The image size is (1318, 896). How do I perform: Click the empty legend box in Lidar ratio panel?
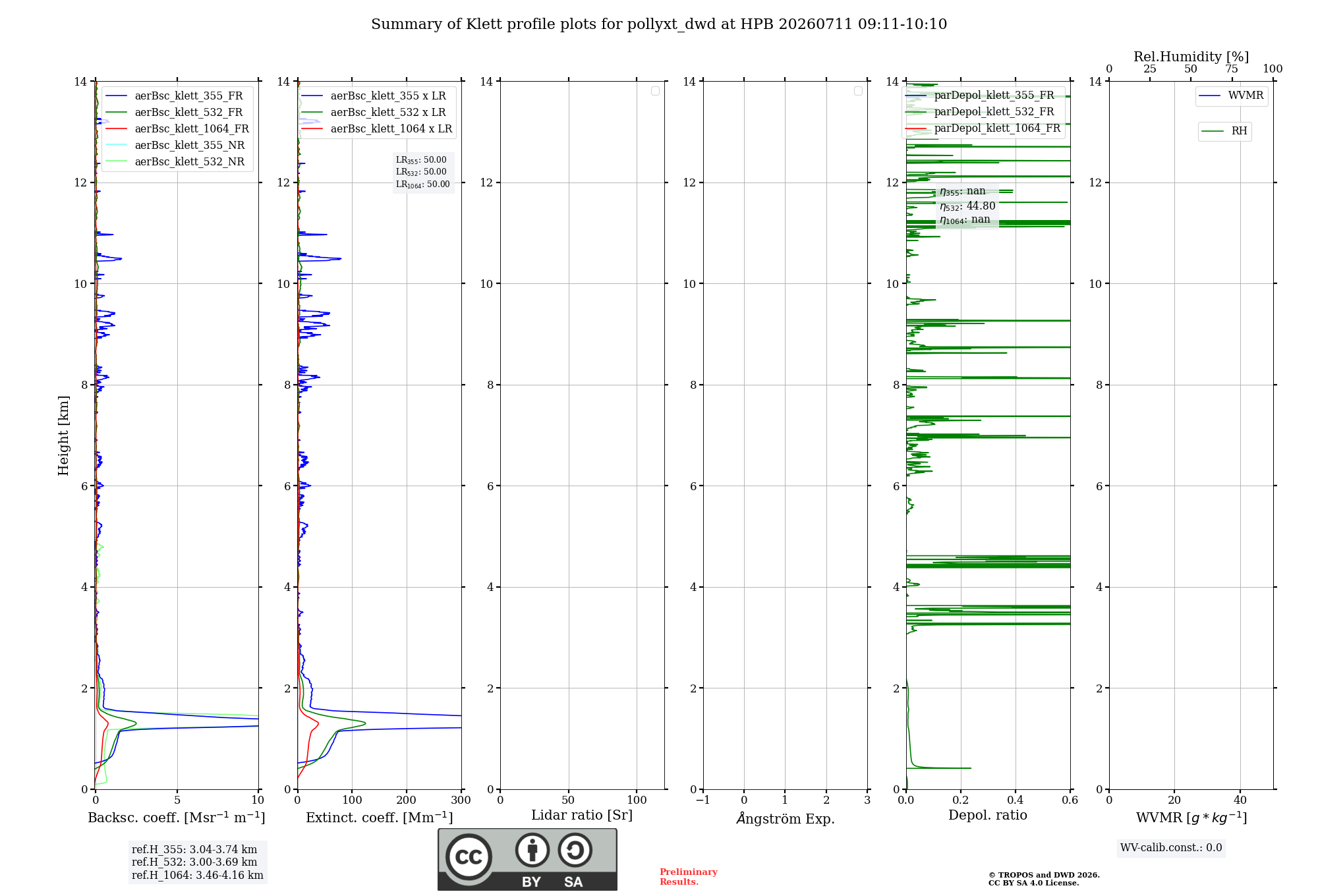tap(655, 91)
